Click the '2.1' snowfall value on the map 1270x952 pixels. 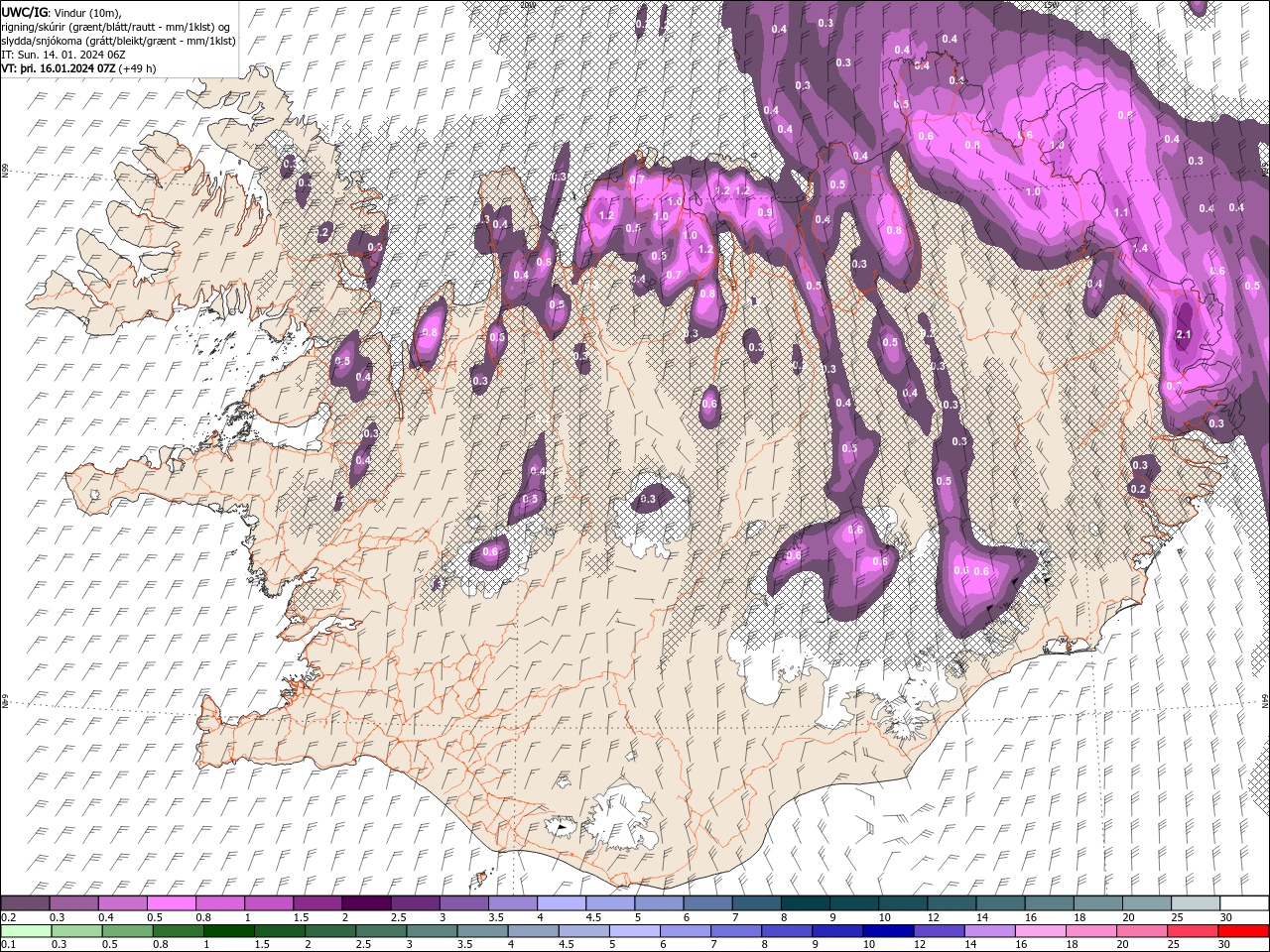coord(1183,335)
